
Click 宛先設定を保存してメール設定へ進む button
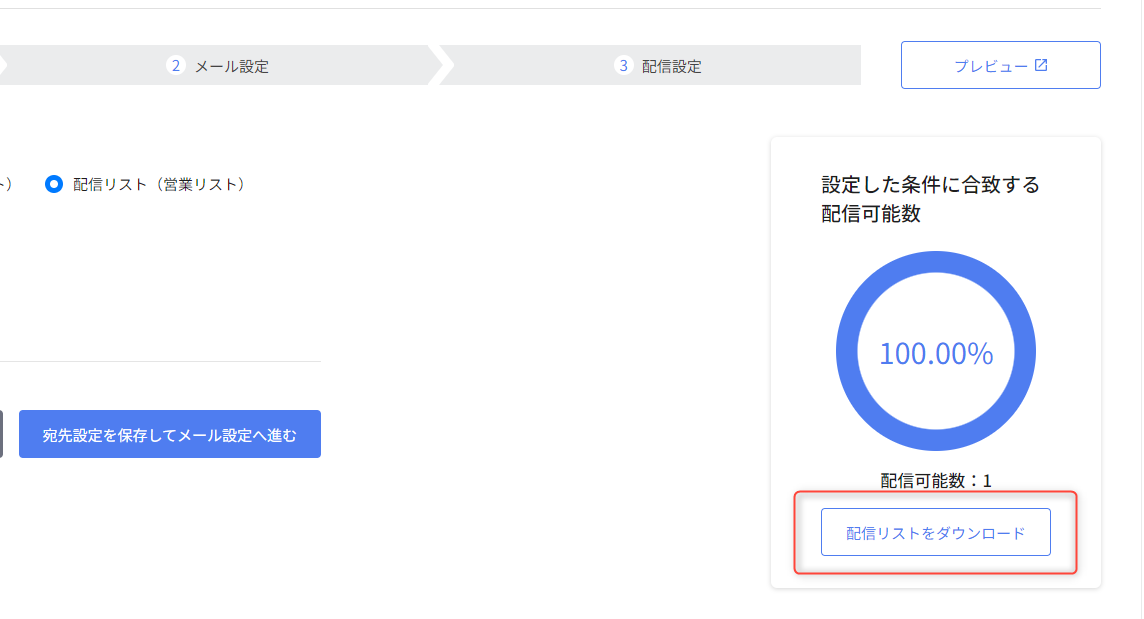pyautogui.click(x=170, y=434)
